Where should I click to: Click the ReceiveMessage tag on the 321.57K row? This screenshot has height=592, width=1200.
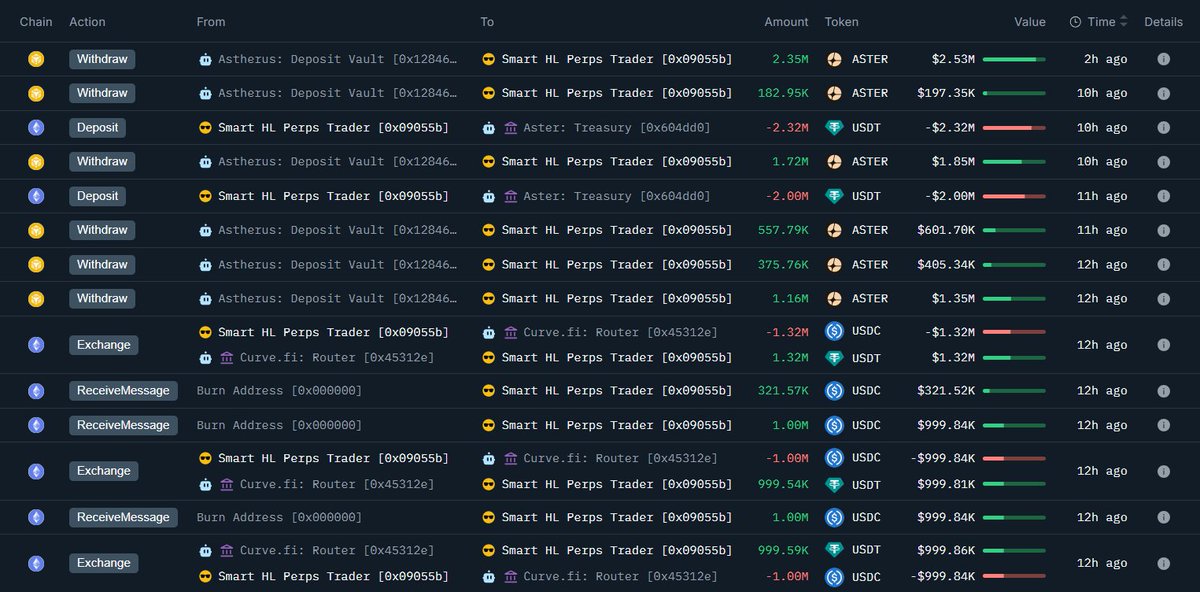click(123, 391)
